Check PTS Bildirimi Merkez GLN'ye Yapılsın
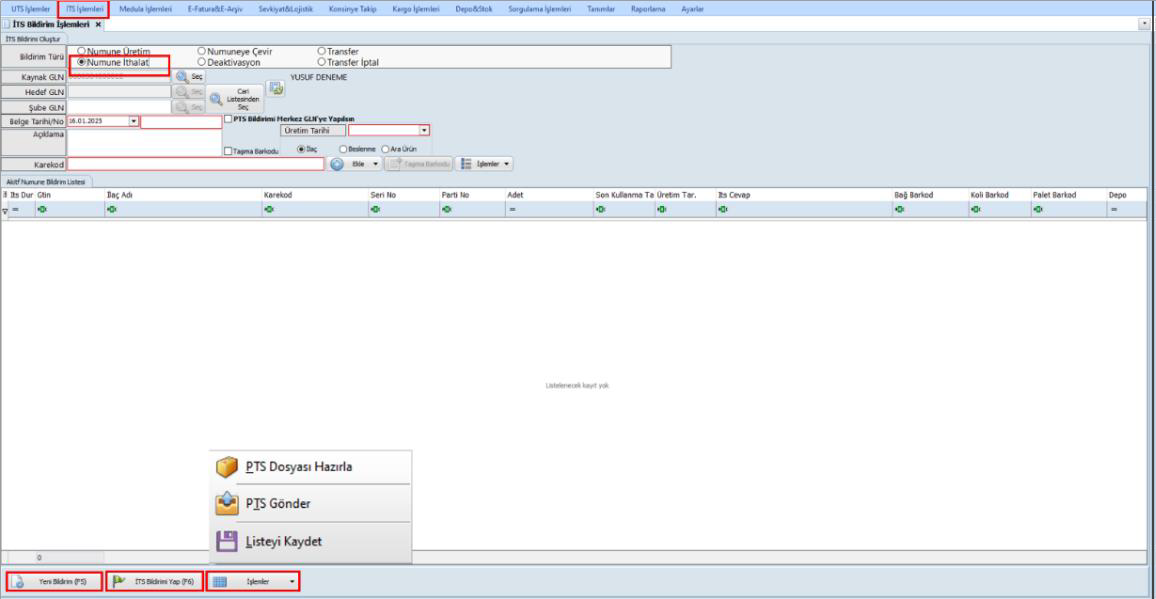This screenshot has width=1156, height=599. tap(229, 119)
